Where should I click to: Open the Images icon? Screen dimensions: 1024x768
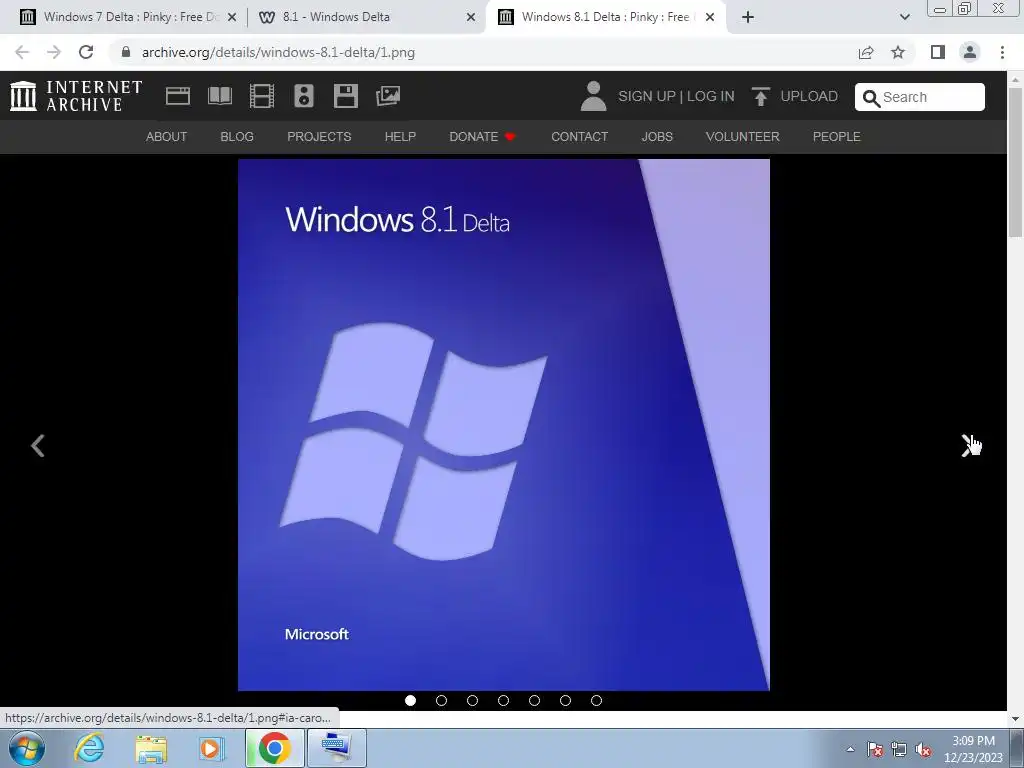pyautogui.click(x=388, y=96)
